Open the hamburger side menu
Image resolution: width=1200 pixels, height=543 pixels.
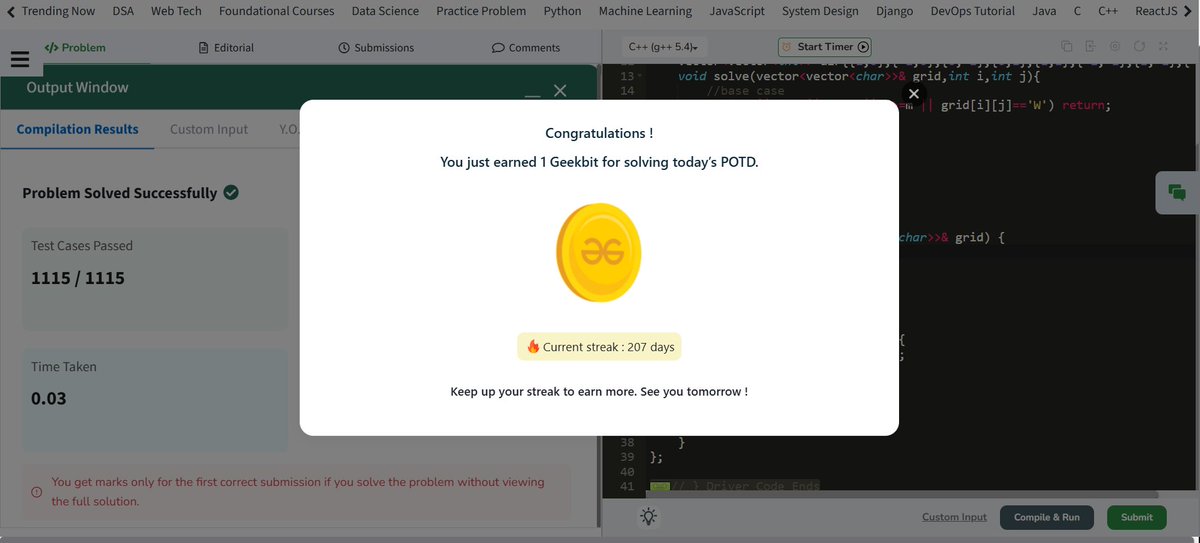click(x=20, y=58)
